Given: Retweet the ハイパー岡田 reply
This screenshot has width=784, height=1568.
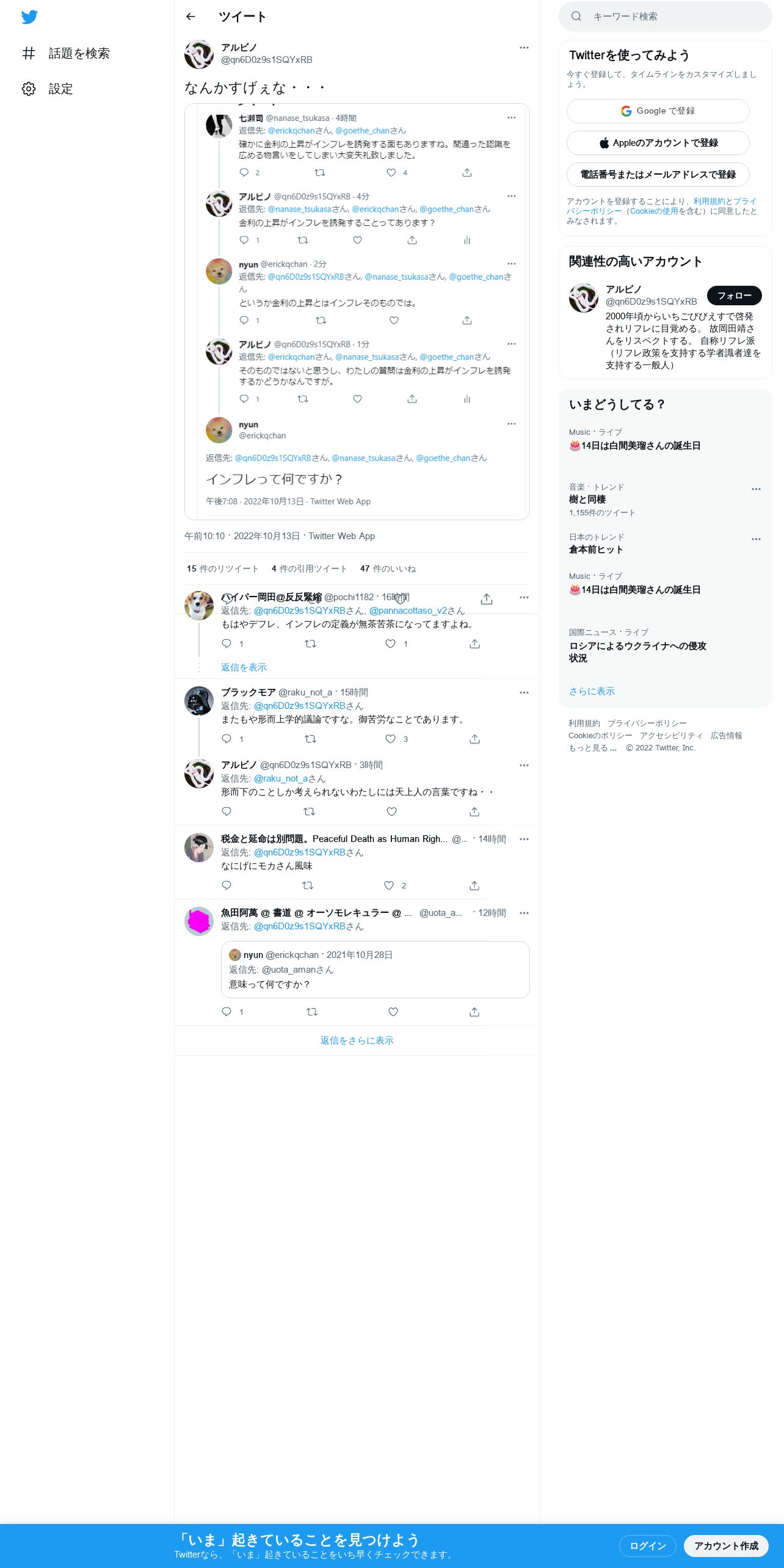Looking at the screenshot, I should [310, 644].
